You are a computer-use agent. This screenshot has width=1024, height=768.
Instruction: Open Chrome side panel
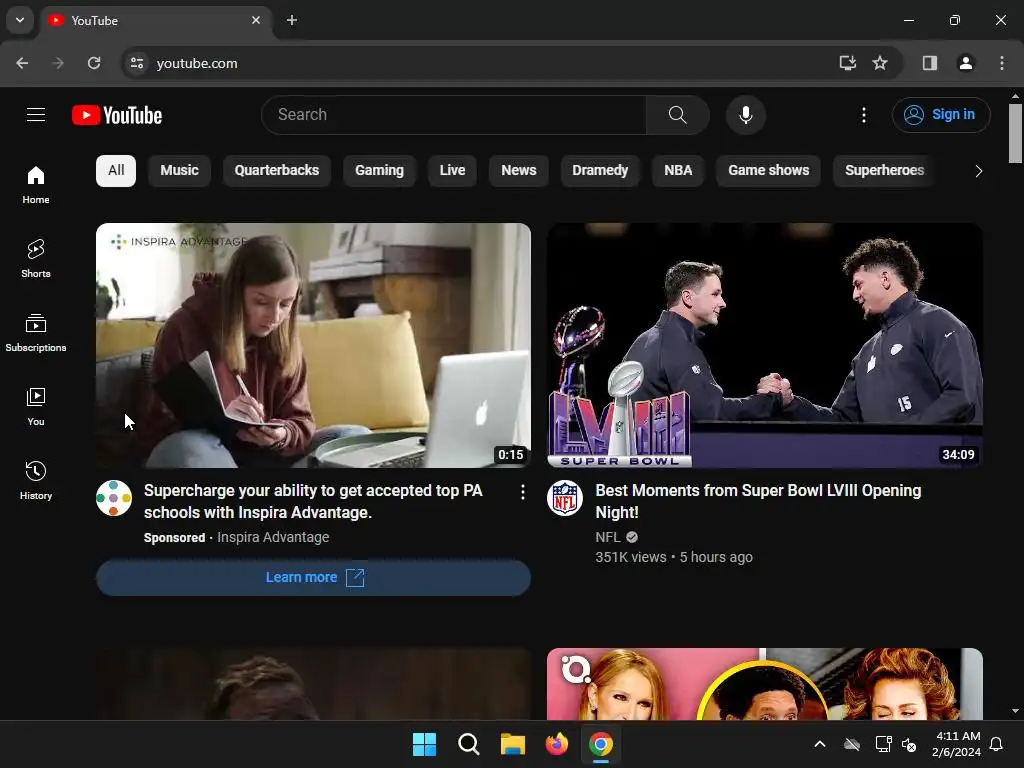pos(929,63)
